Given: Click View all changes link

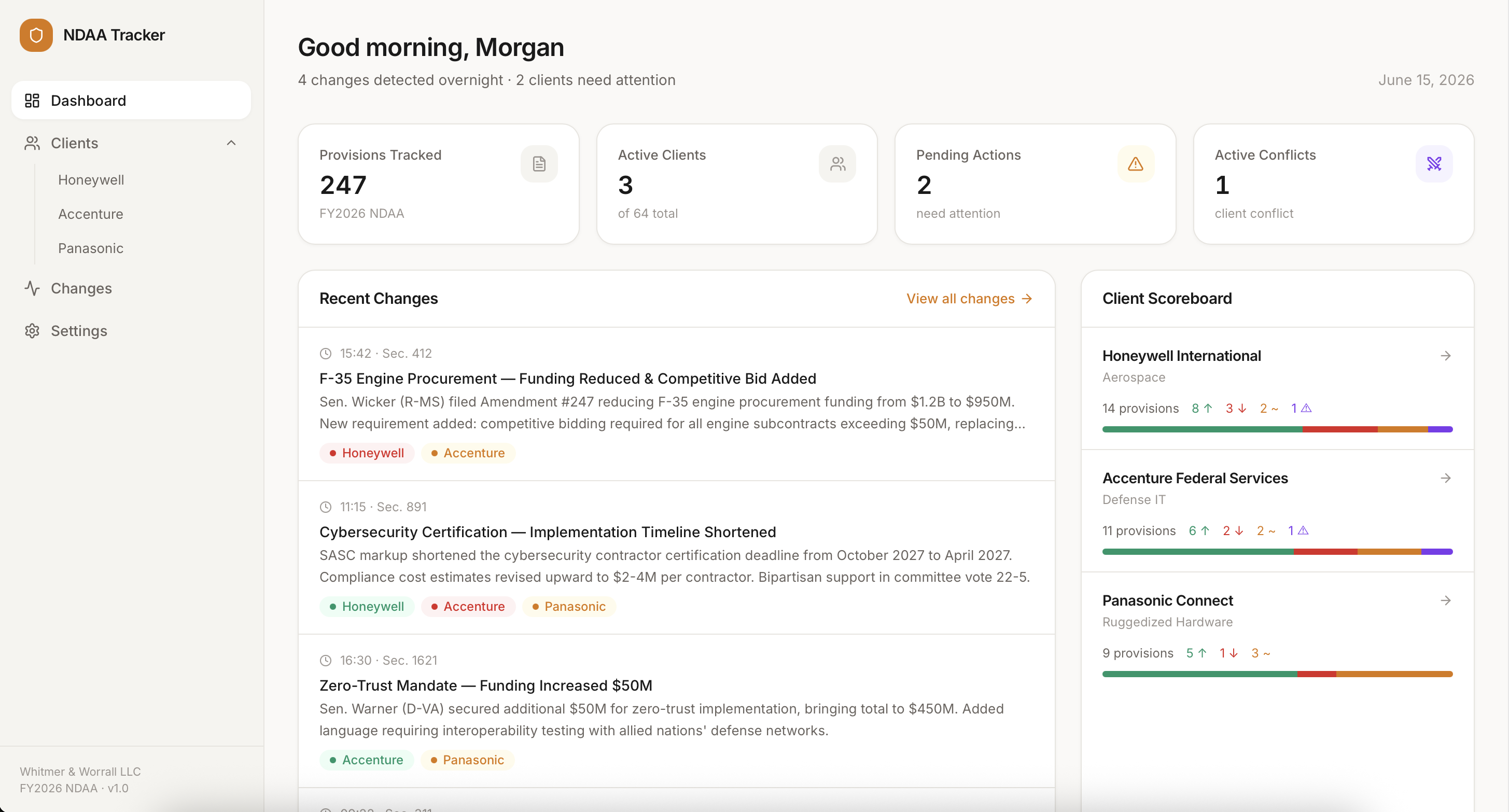Looking at the screenshot, I should pyautogui.click(x=969, y=299).
